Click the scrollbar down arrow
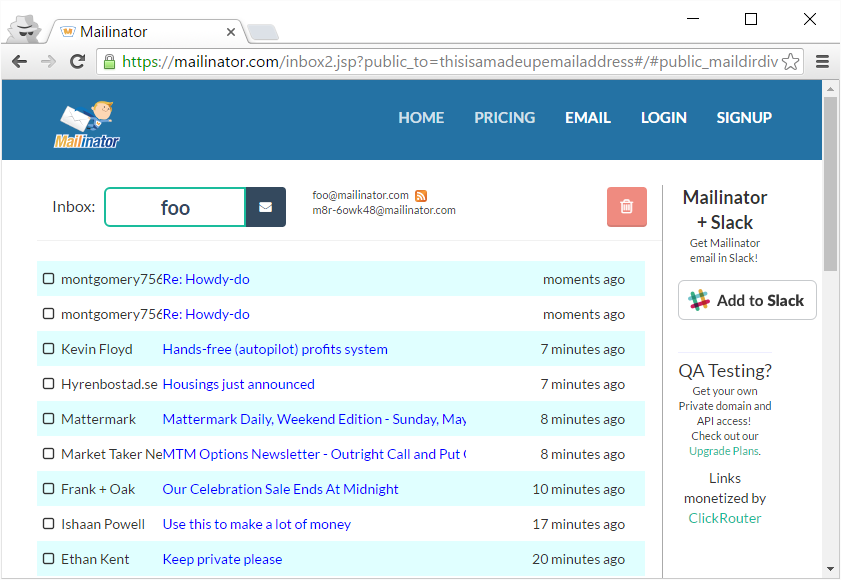This screenshot has width=841, height=580. pyautogui.click(x=830, y=569)
